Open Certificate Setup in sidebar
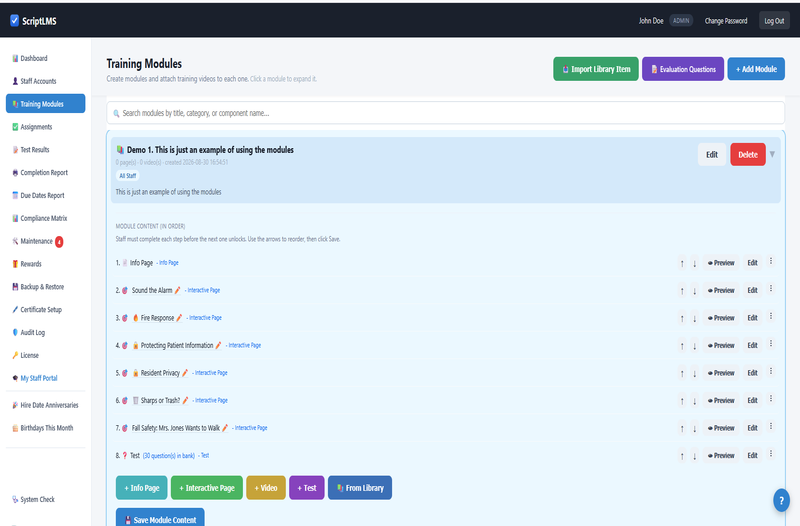The image size is (800, 526). point(45,310)
